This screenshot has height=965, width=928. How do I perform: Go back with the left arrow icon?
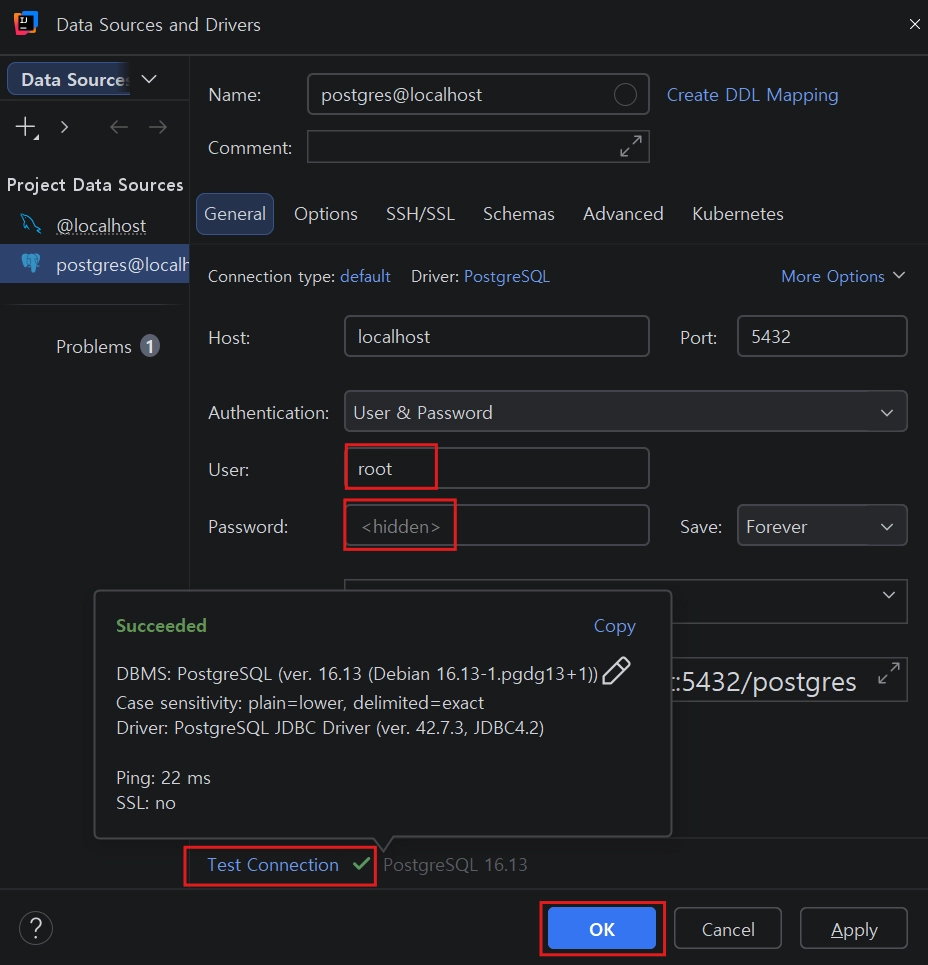[x=119, y=127]
